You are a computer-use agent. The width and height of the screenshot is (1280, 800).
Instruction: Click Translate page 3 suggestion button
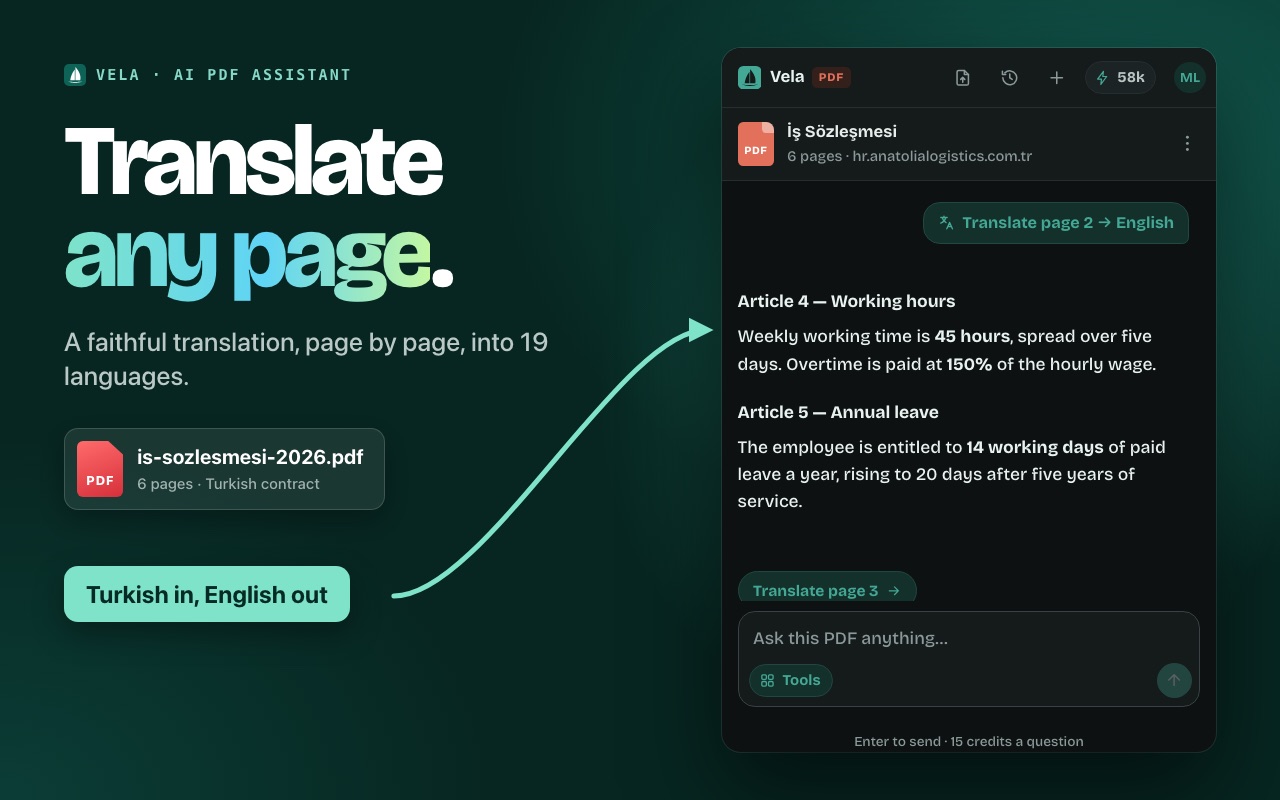coord(827,588)
